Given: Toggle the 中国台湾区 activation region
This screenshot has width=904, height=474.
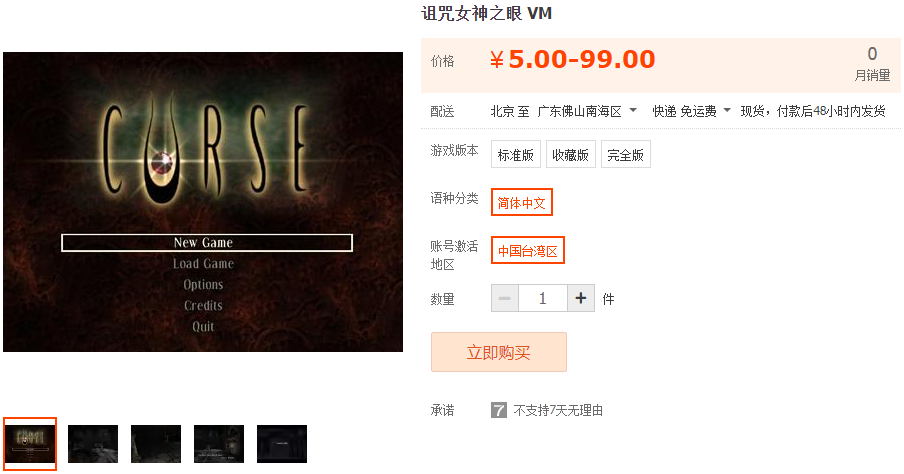Looking at the screenshot, I should [528, 250].
